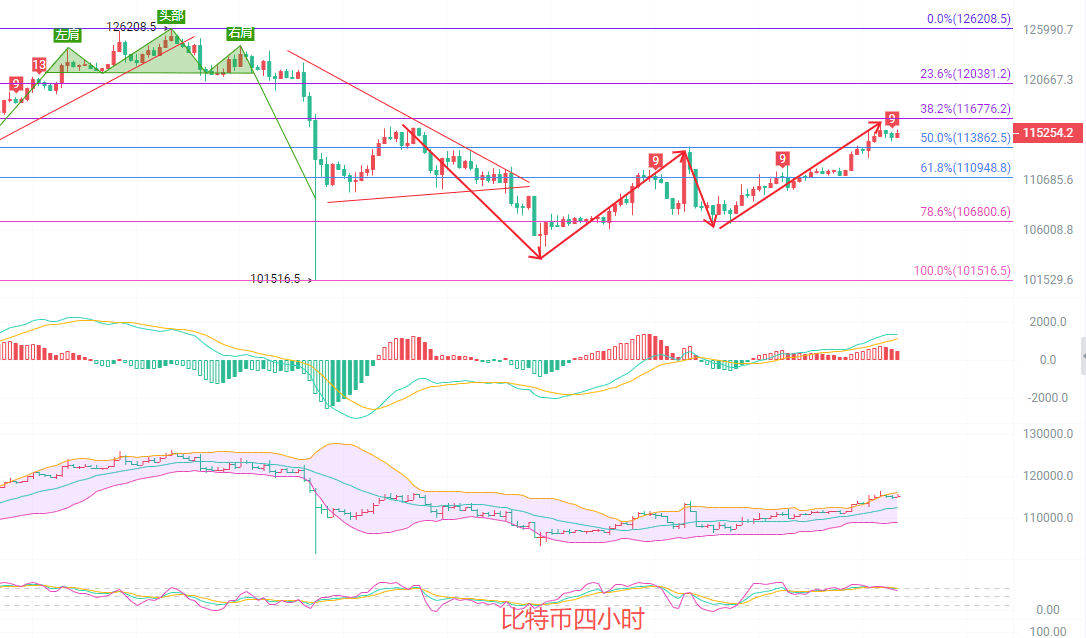Select the 0.0%(126208.5) Fibonacci level label

click(966, 19)
